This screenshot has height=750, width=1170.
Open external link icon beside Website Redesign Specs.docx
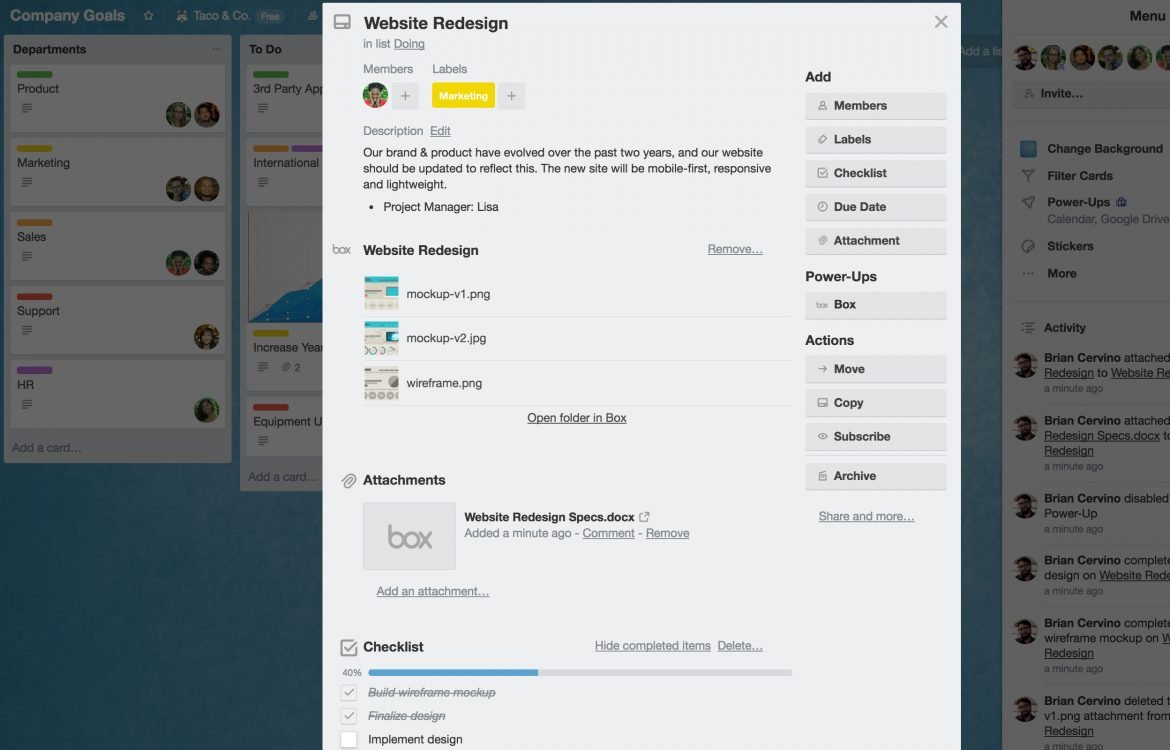[644, 516]
